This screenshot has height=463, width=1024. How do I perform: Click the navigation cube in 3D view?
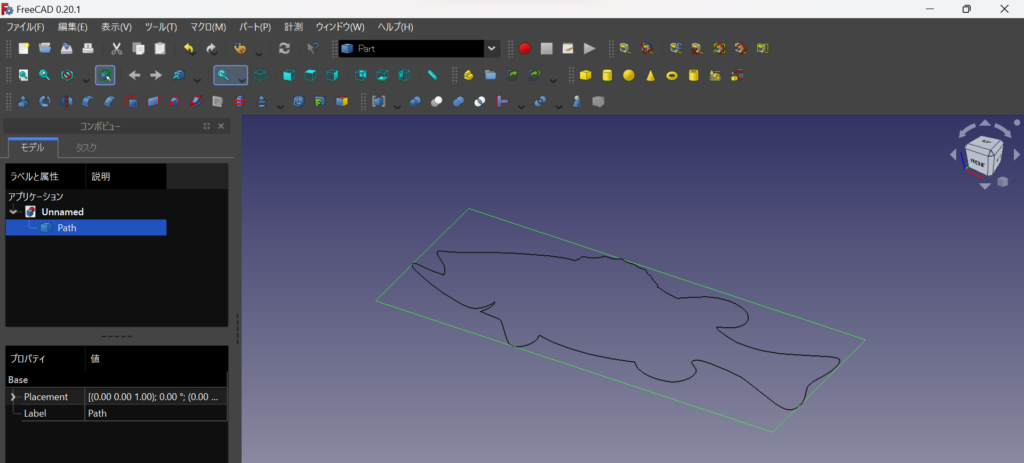[x=984, y=155]
